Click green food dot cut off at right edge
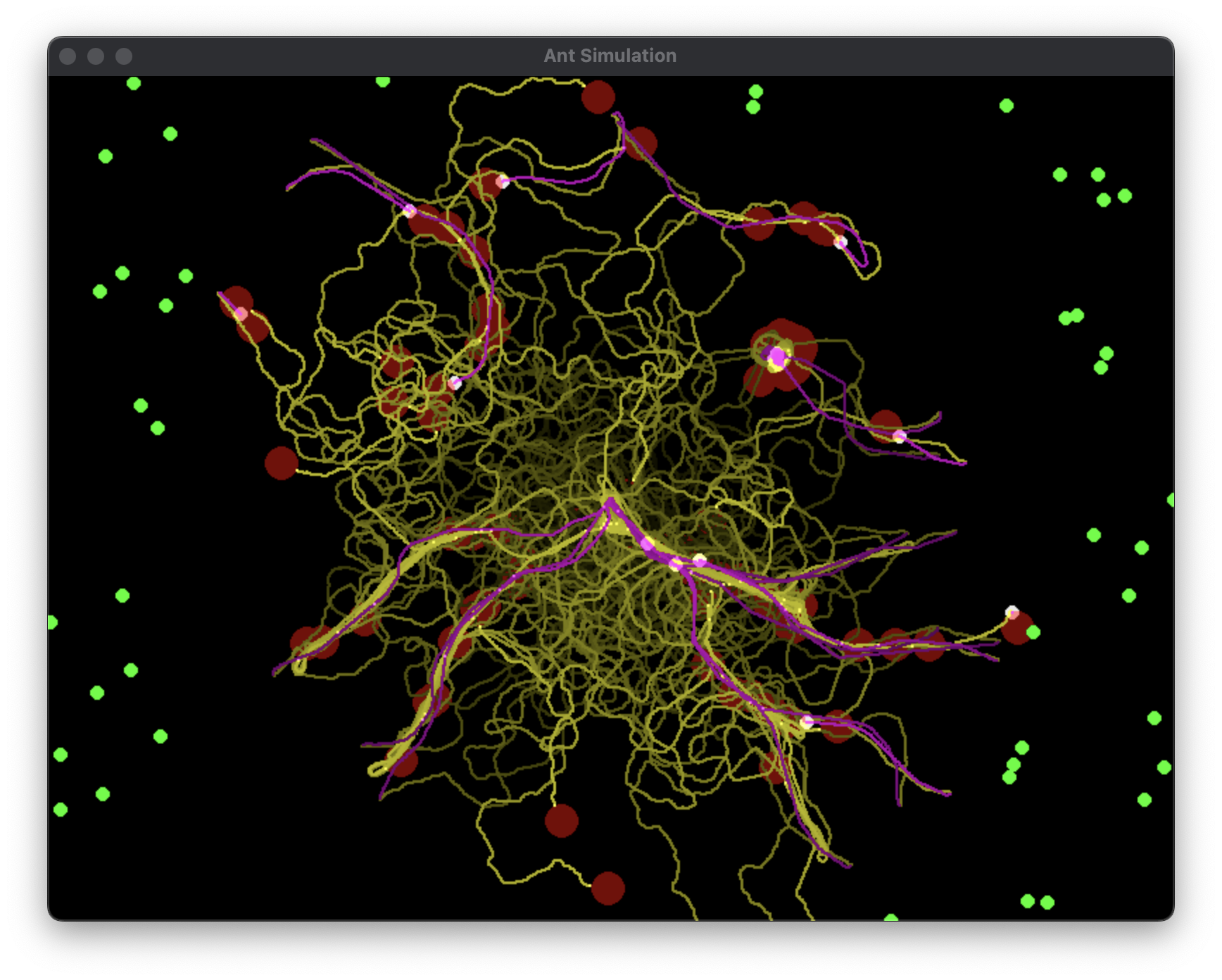The image size is (1222, 980). (x=1170, y=500)
